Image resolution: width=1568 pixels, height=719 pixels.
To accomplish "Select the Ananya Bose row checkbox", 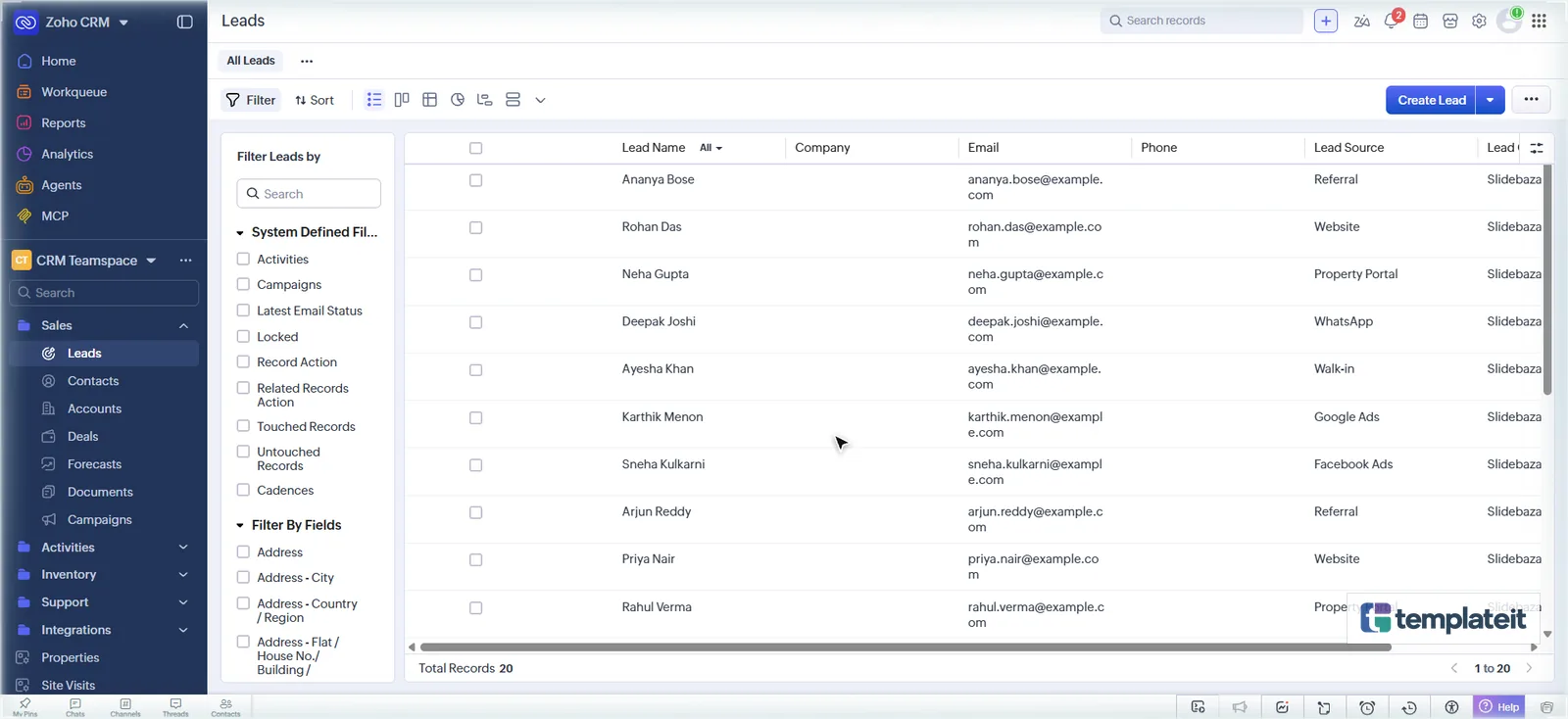I will click(475, 180).
